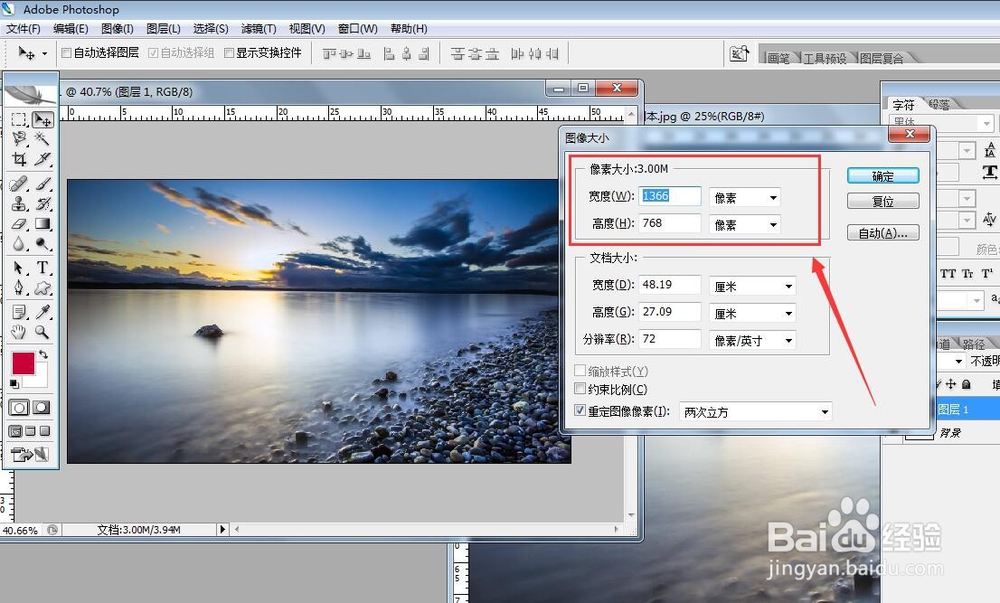Reset to default black and white colors
This screenshot has height=603, width=1000.
13,384
